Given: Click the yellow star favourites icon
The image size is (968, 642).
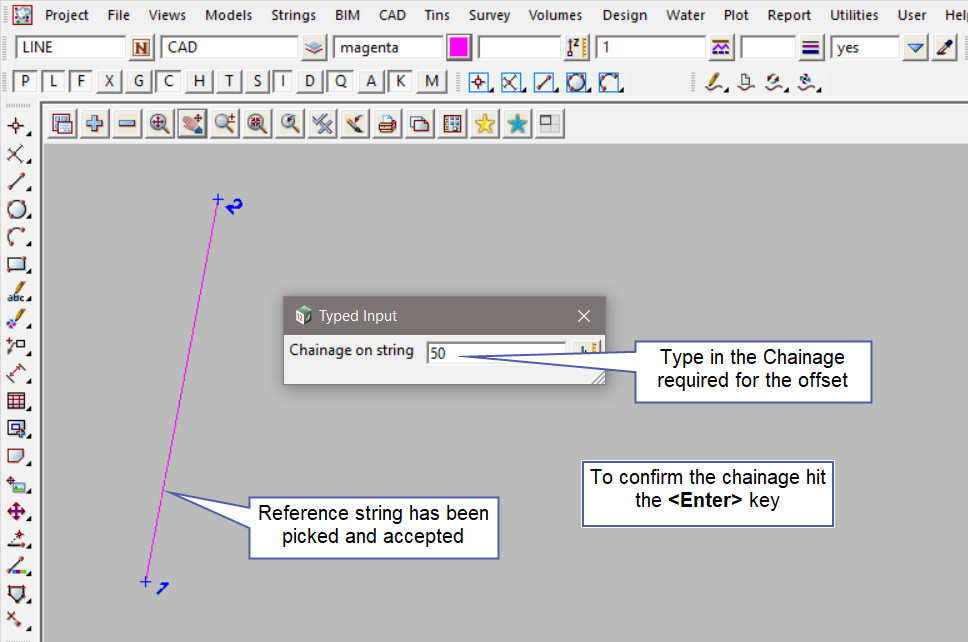Looking at the screenshot, I should pos(485,124).
